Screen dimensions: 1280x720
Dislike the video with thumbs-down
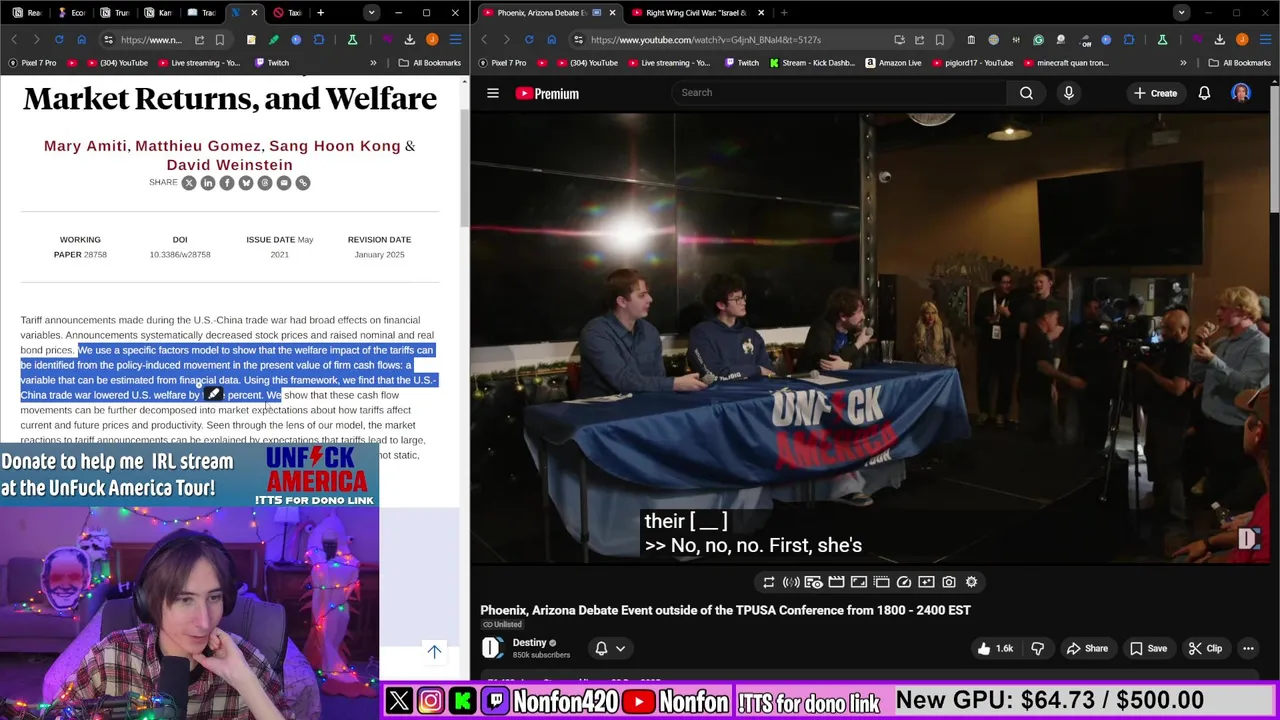click(x=1037, y=648)
